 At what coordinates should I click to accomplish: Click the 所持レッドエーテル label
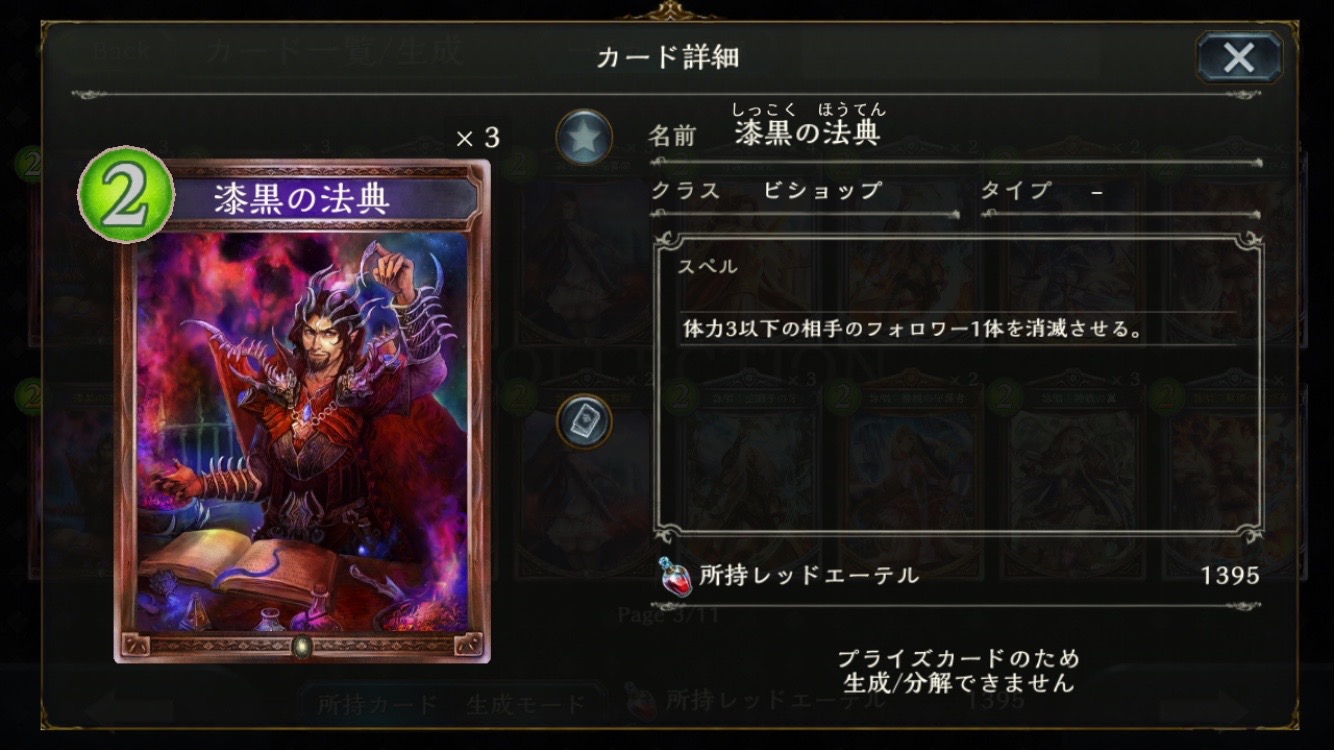click(809, 575)
